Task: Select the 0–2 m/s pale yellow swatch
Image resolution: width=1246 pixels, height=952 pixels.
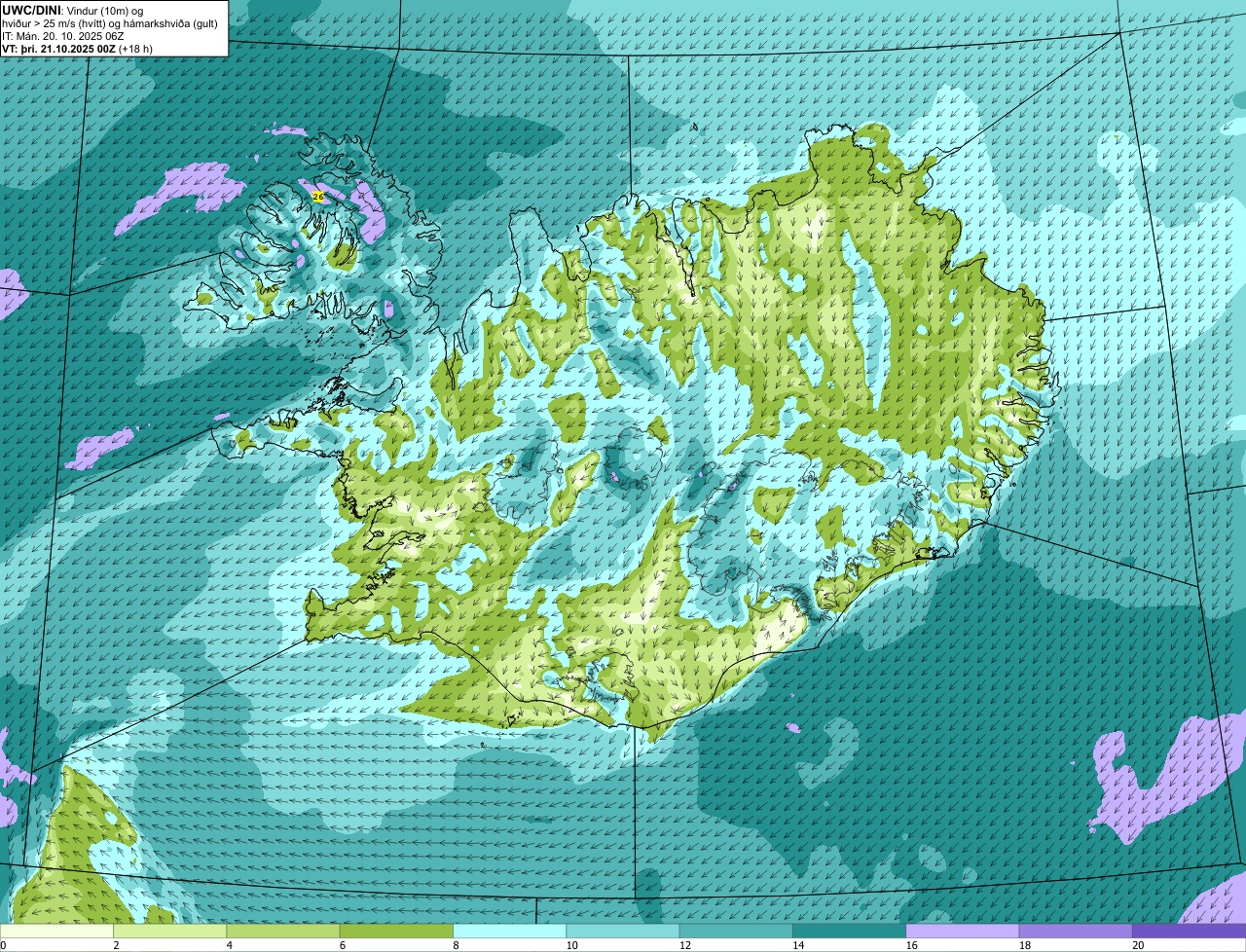Action: pos(56,932)
